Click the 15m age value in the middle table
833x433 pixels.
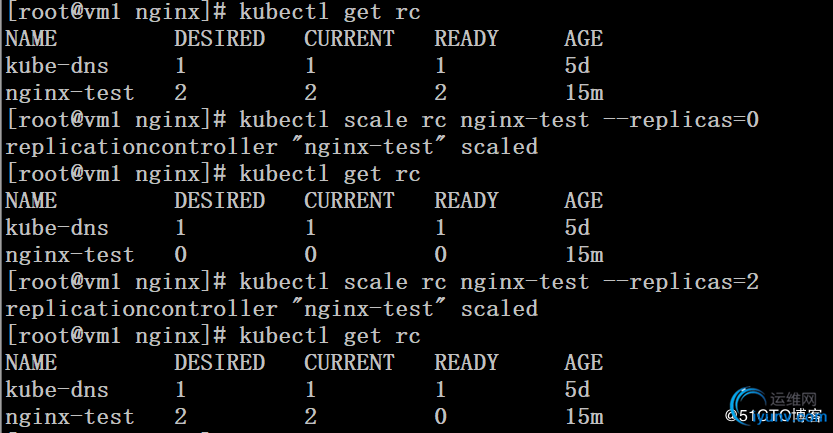(583, 255)
